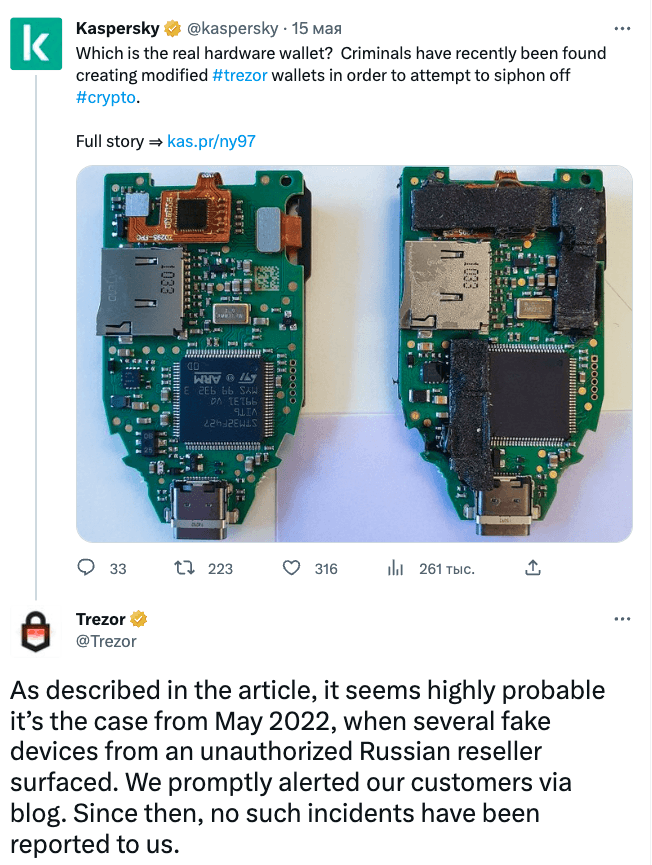Click the @Trezor handle

pos(106,641)
